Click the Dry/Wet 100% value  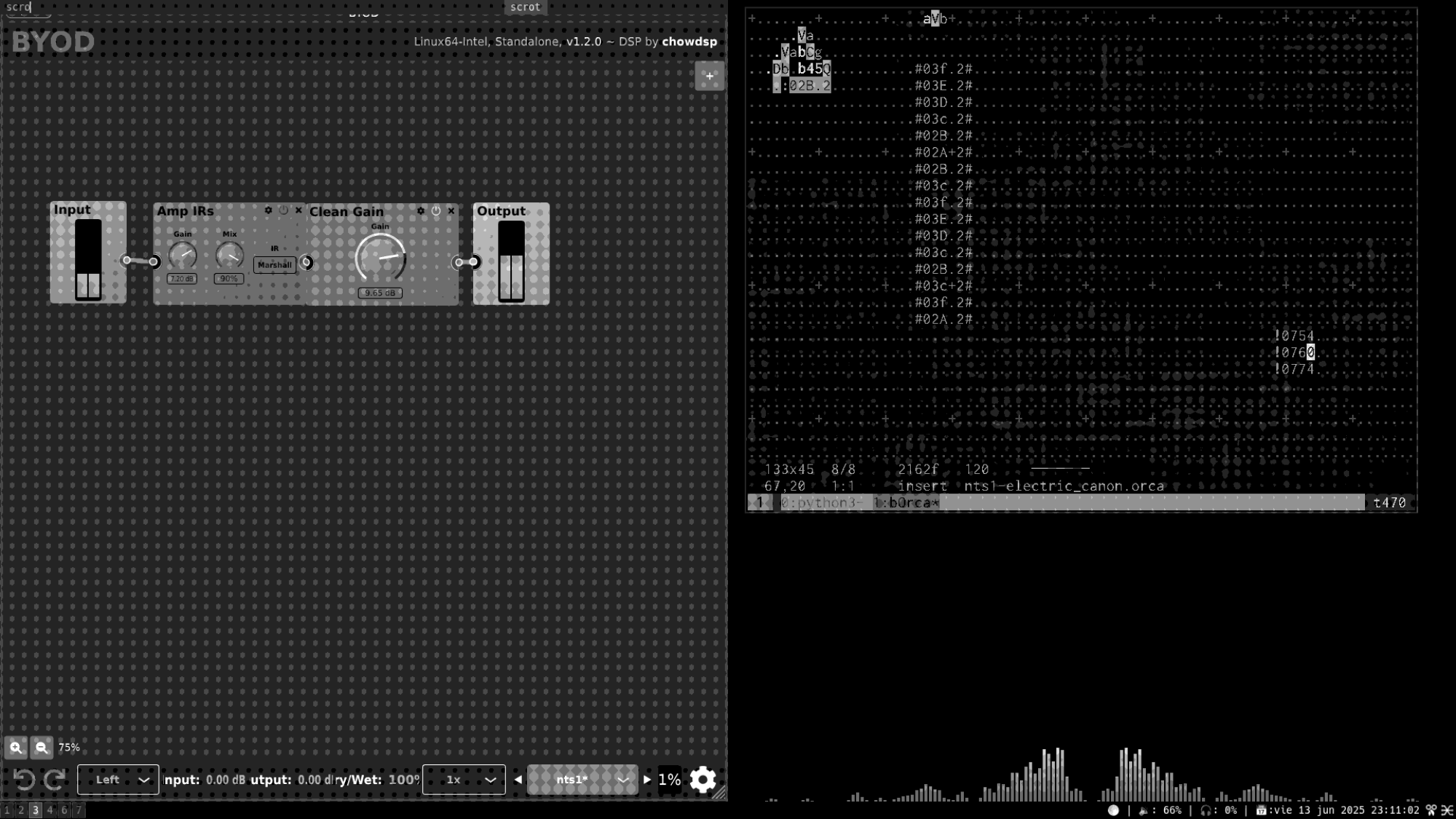point(404,780)
